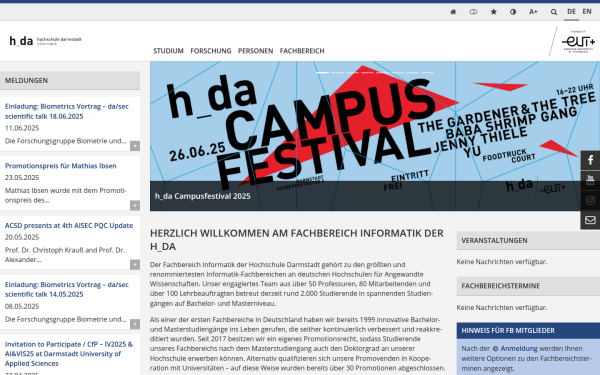The image size is (600, 375).
Task: Open Invitation to Participate / CfP IV2025 link
Action: tap(69, 354)
